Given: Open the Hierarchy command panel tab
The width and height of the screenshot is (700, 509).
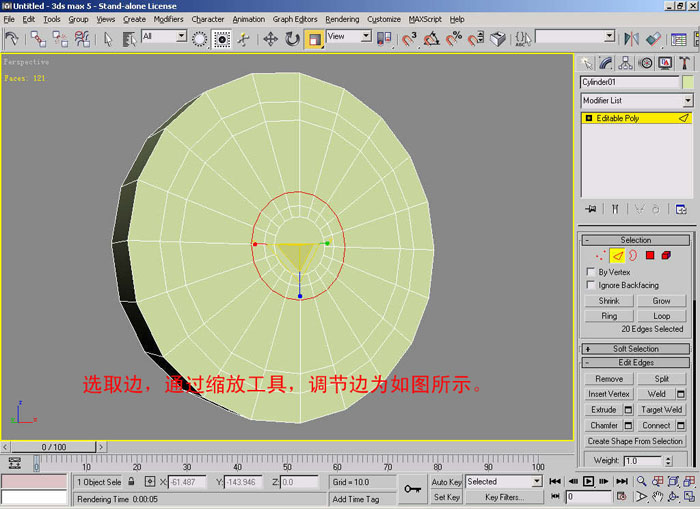Looking at the screenshot, I should (x=625, y=63).
